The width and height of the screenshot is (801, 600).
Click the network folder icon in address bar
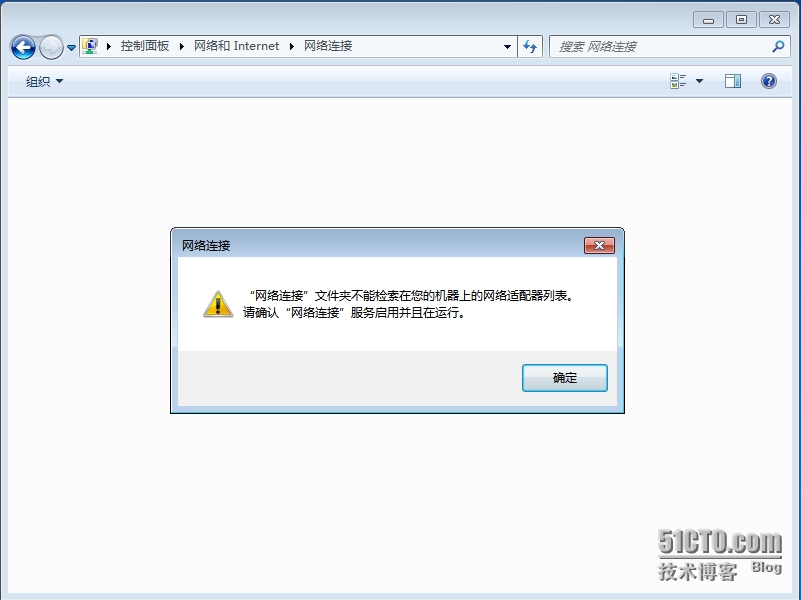tap(90, 46)
